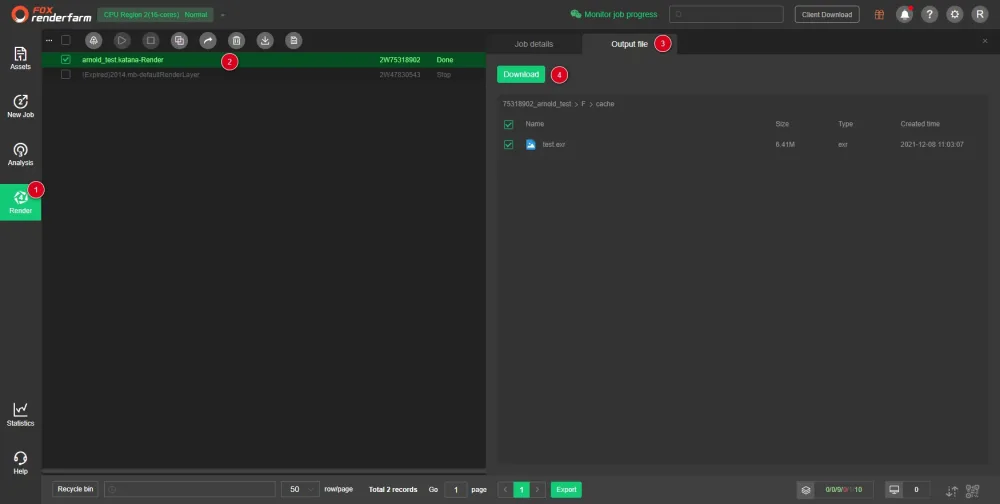Check the expired 2014.mb-defaultRenderLayer job checkbox
The height and width of the screenshot is (504, 1000).
pyautogui.click(x=66, y=75)
